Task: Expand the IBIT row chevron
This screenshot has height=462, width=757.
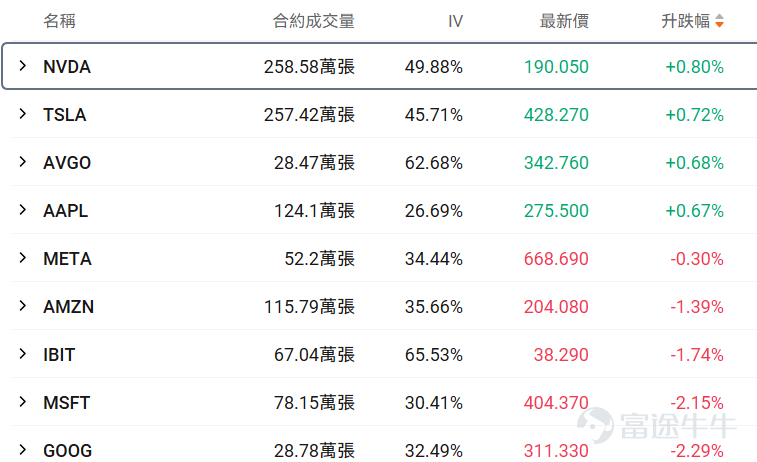Action: pyautogui.click(x=23, y=354)
